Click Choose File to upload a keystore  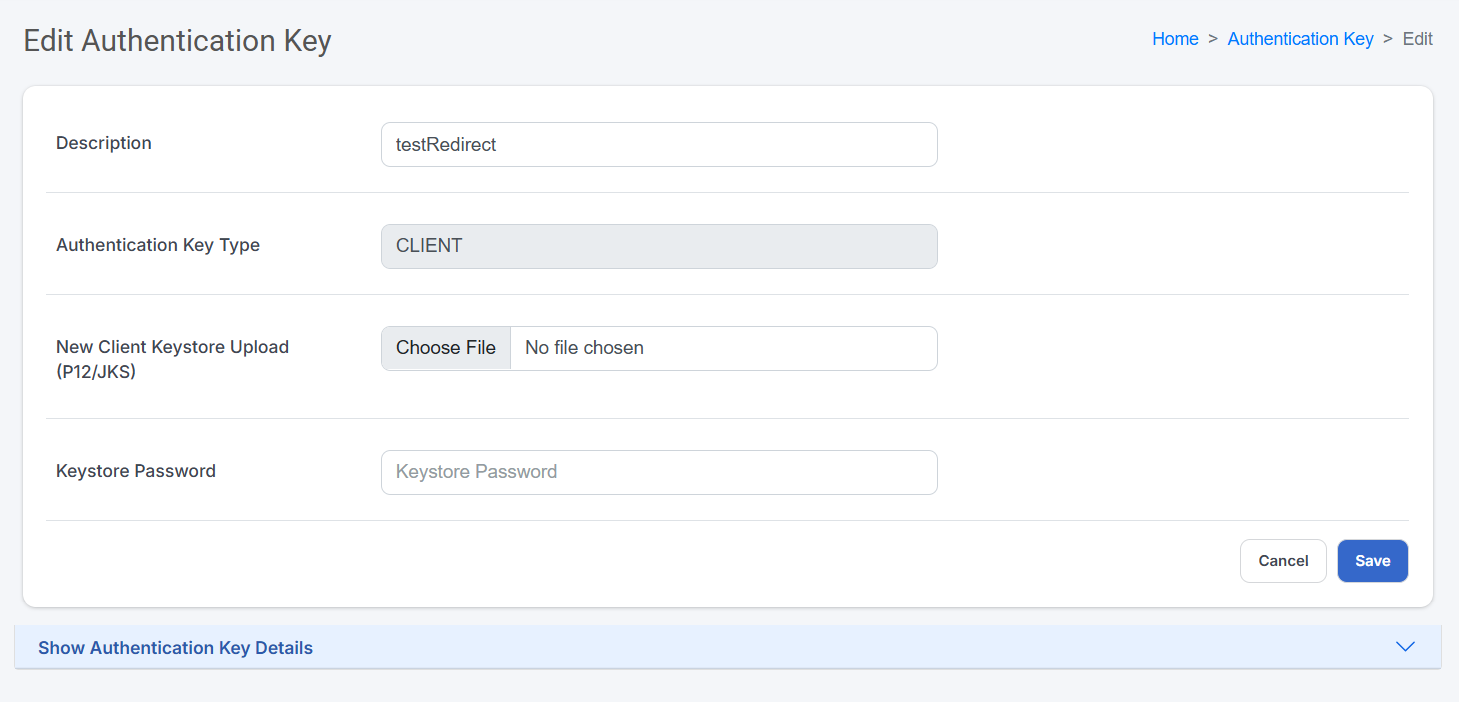[x=445, y=347]
